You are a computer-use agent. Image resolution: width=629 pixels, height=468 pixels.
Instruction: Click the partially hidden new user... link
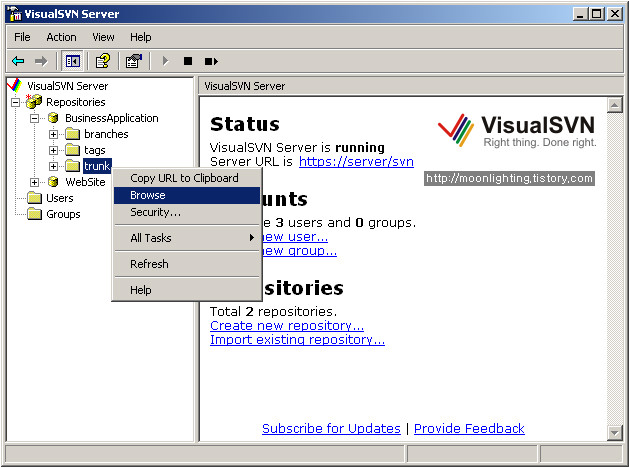pos(295,237)
